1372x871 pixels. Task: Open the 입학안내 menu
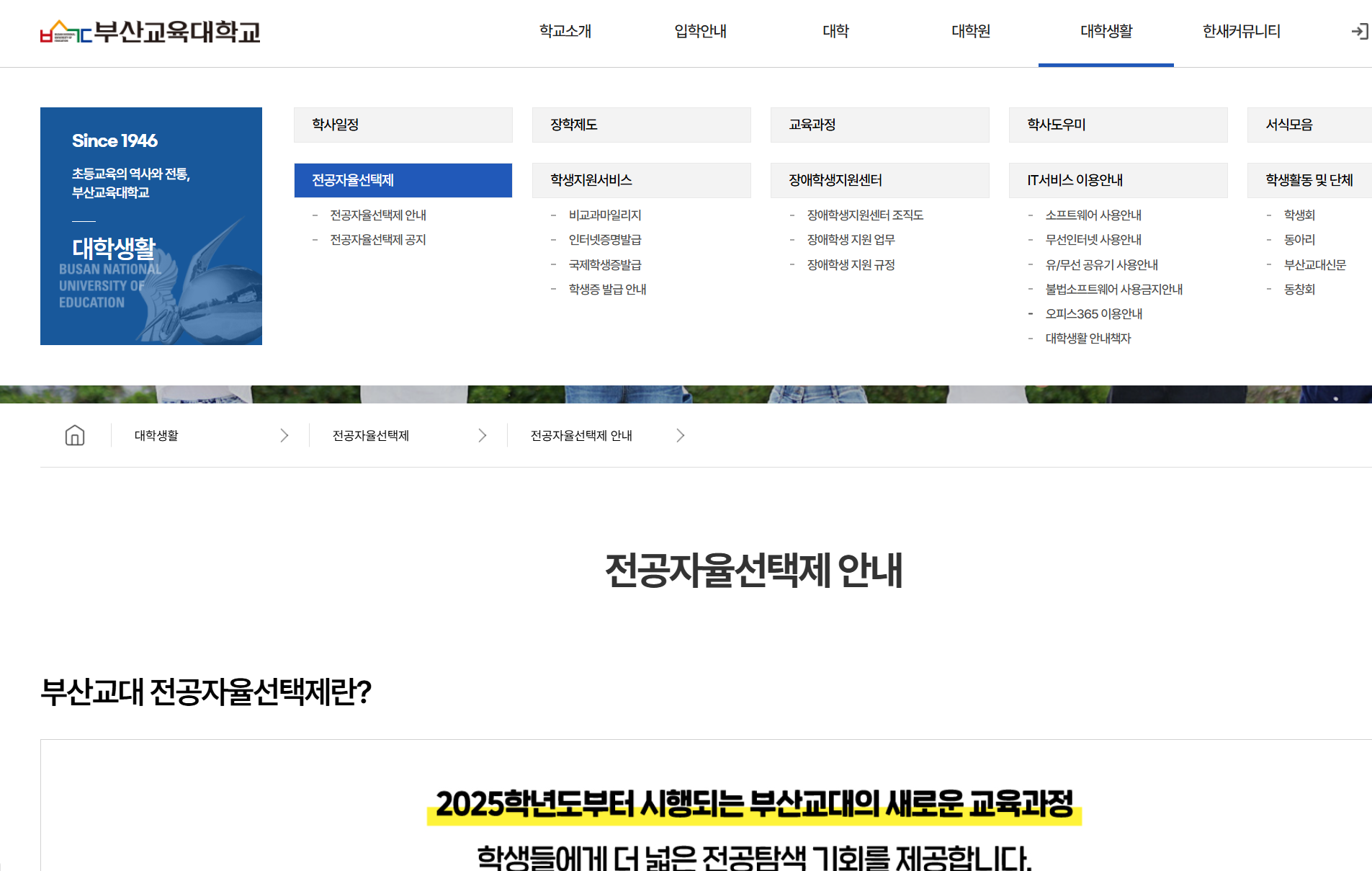coord(700,32)
